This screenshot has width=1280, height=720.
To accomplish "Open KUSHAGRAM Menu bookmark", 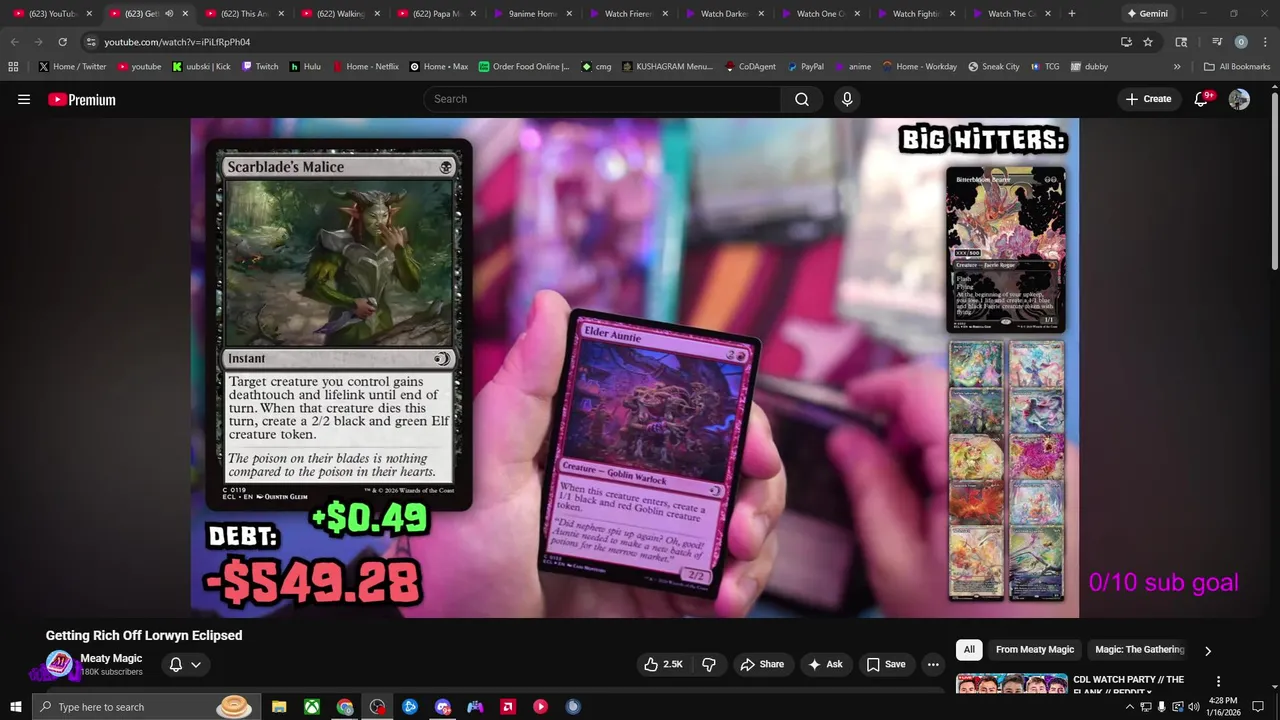I will [x=668, y=67].
